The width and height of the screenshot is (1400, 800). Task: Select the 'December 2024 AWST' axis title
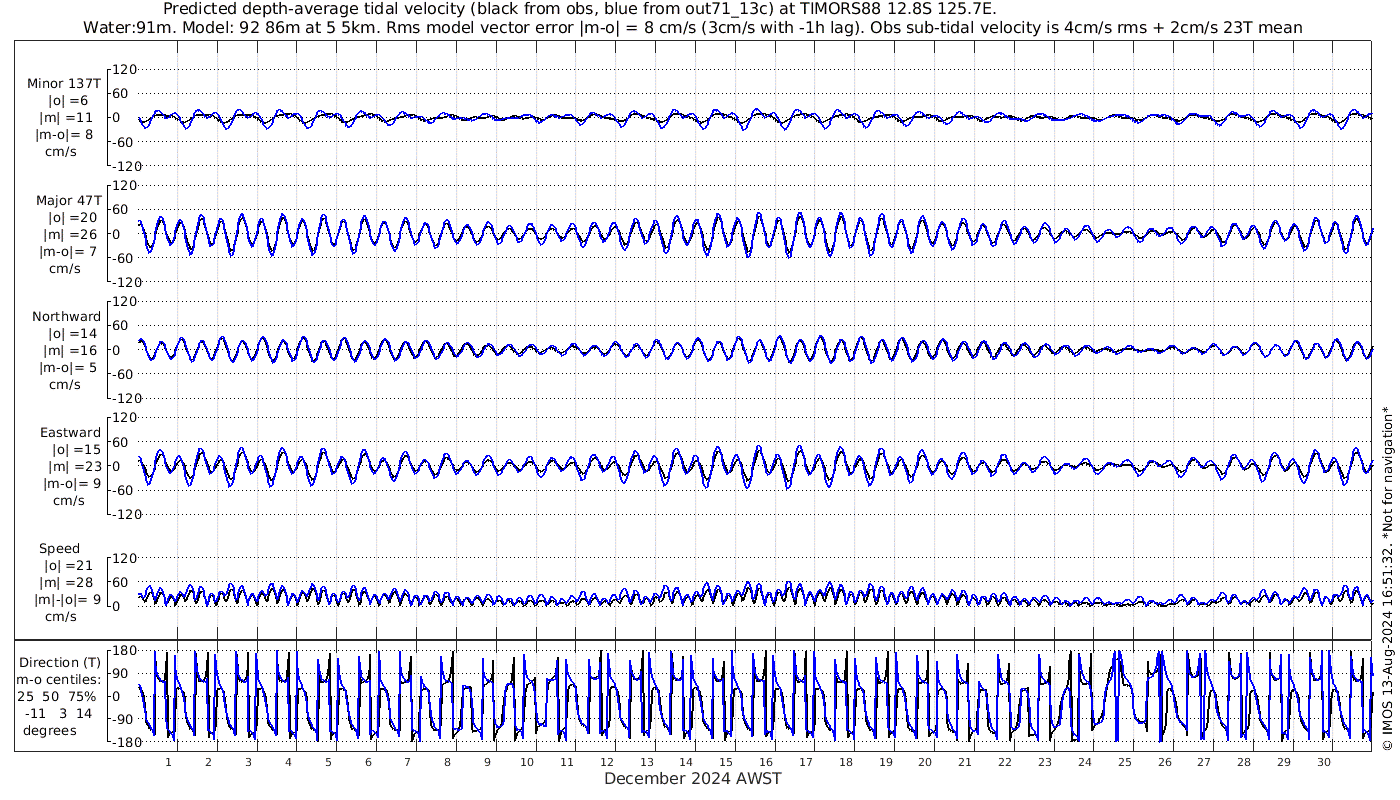click(x=693, y=778)
